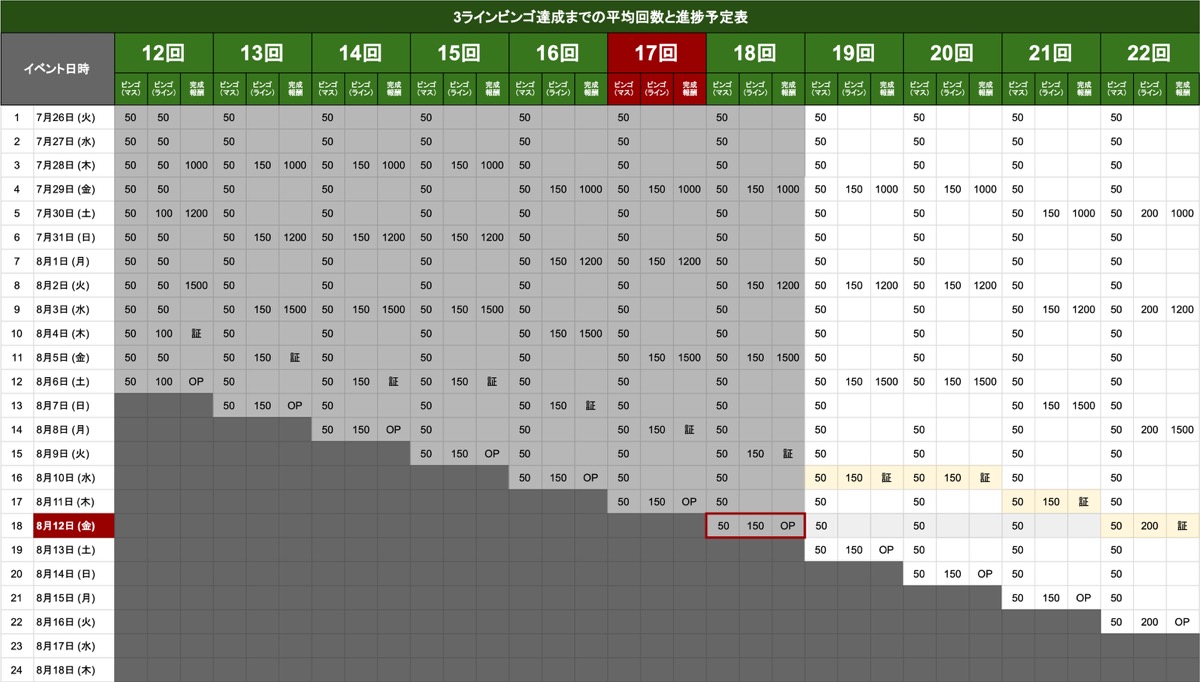Select the red highlighted 17回 column header

tap(656, 53)
